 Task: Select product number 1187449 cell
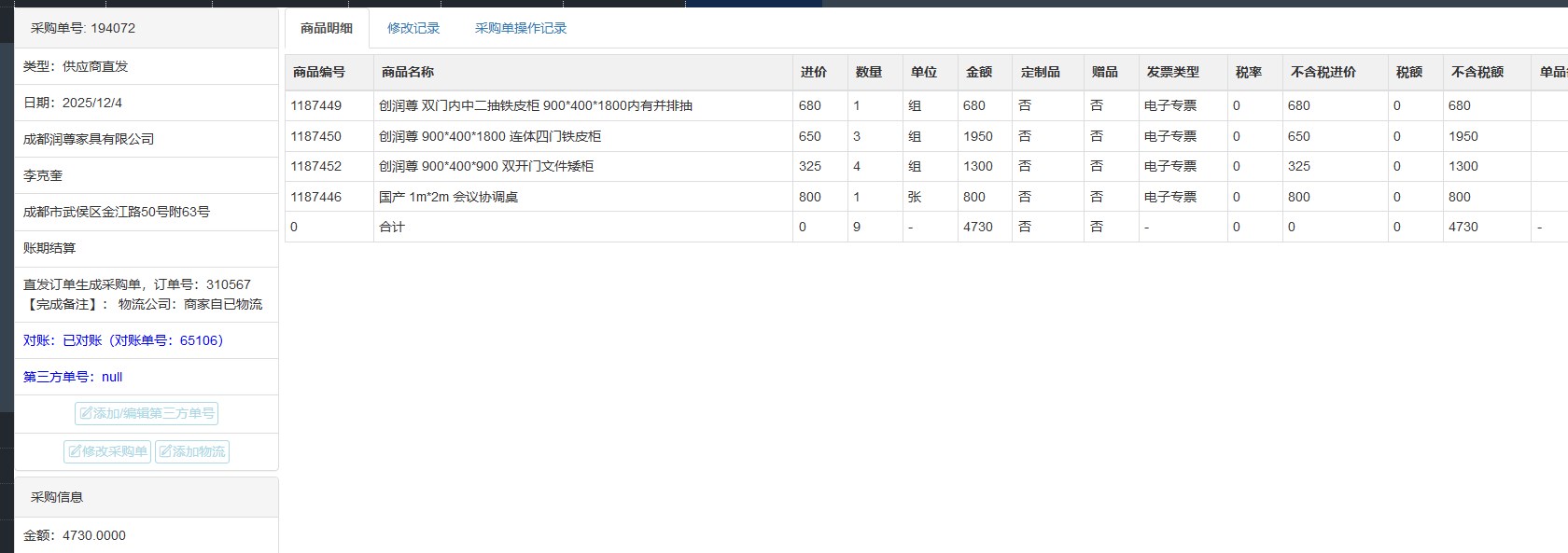pos(316,105)
